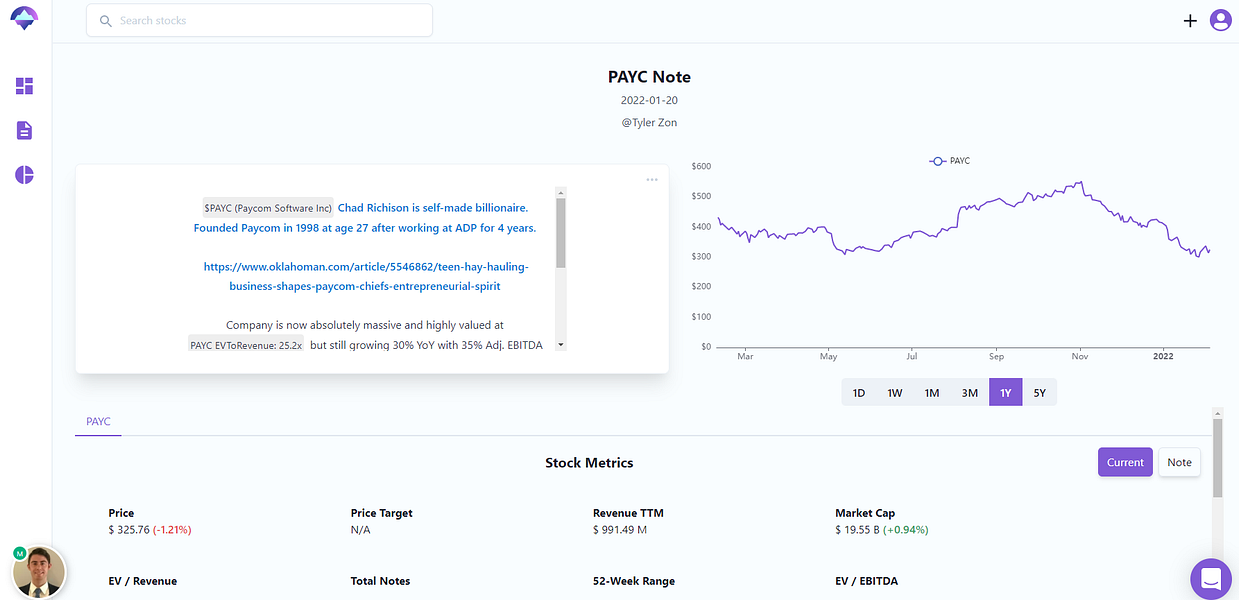Image resolution: width=1239 pixels, height=600 pixels.
Task: Open the pie chart portfolio icon
Action: 25,175
